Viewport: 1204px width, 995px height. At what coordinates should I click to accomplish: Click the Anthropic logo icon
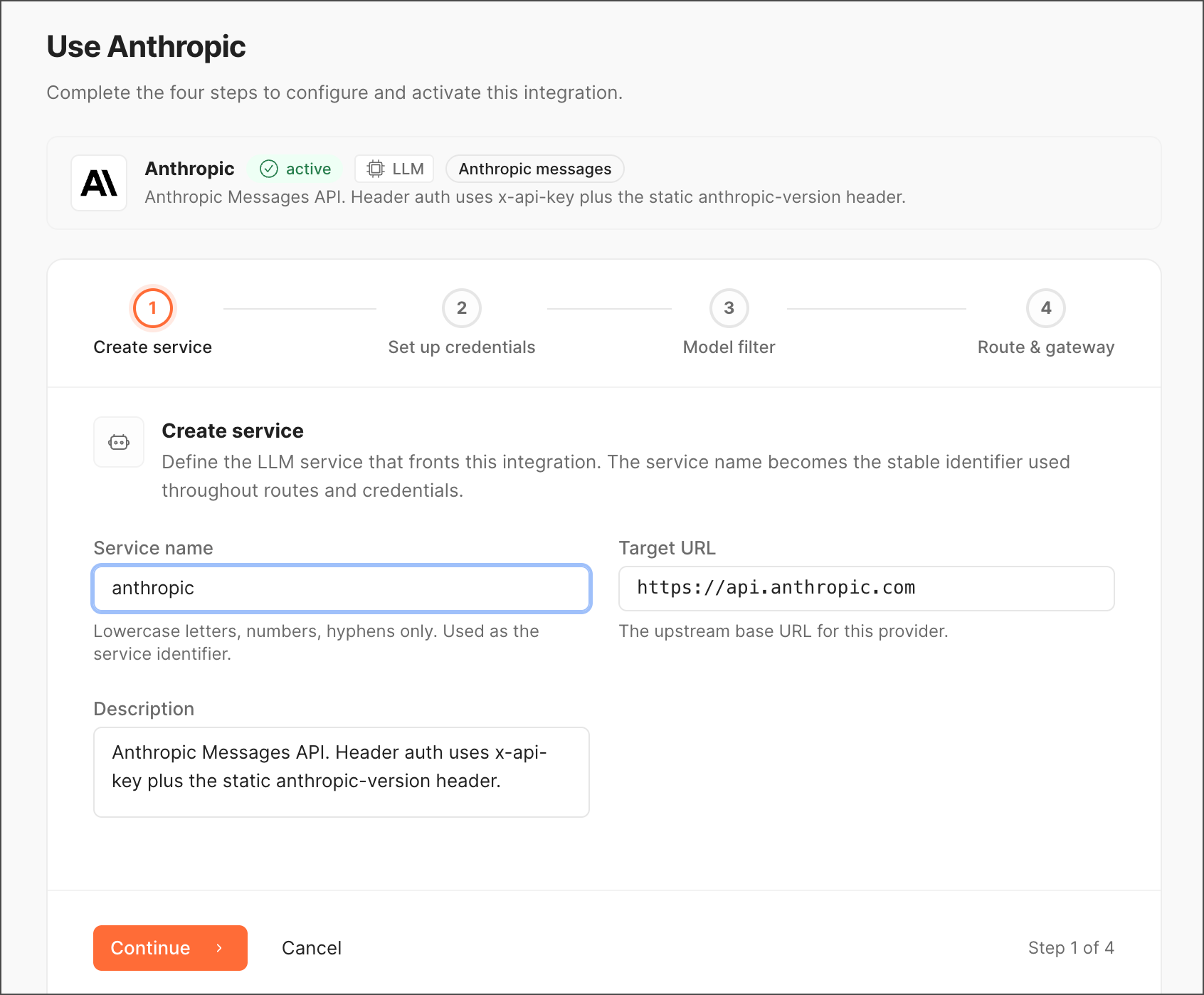(99, 183)
